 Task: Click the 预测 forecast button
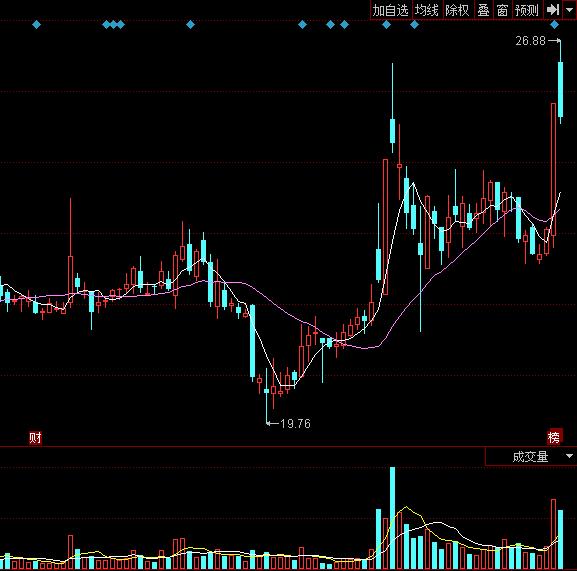[527, 10]
